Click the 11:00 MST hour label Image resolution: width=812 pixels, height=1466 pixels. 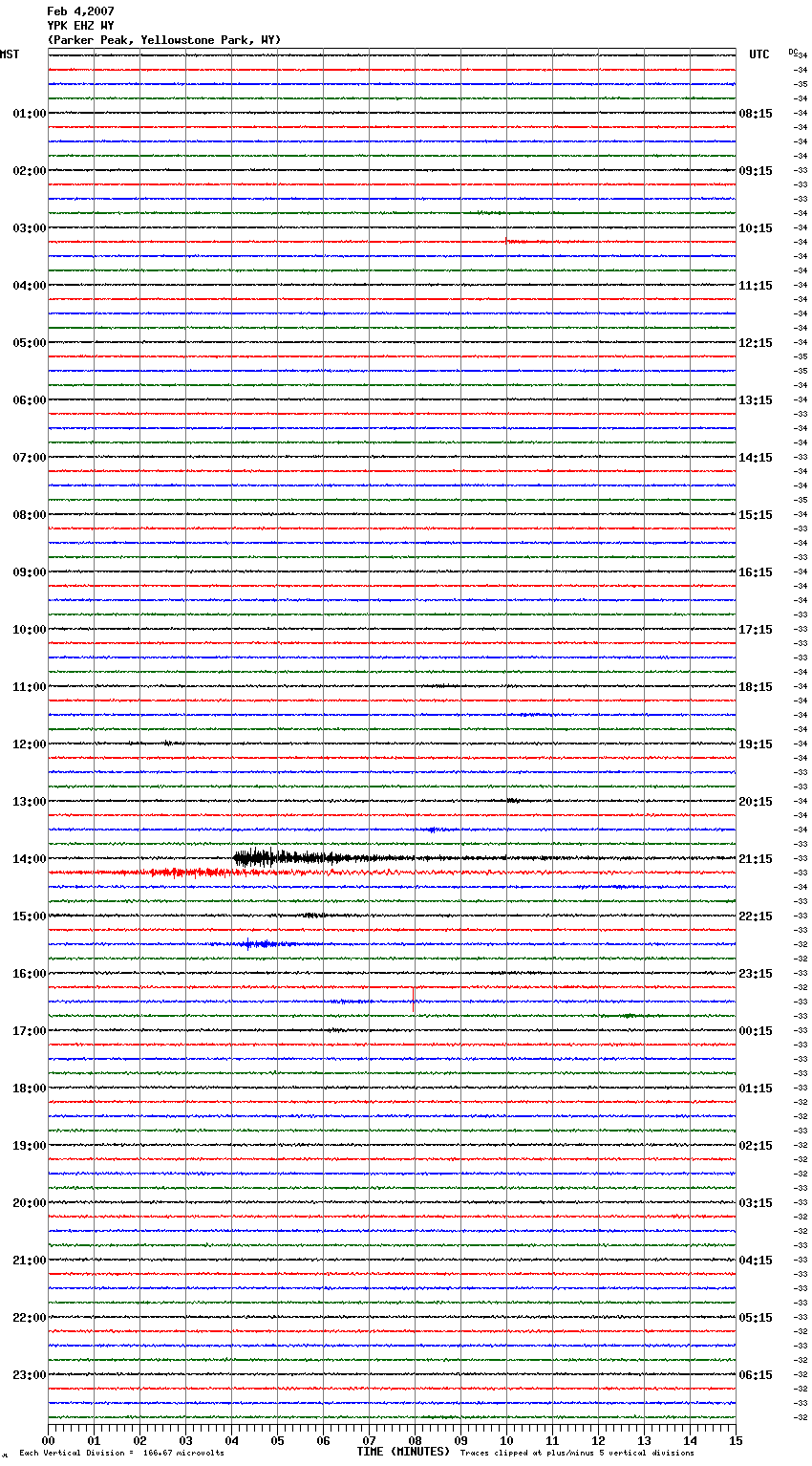pos(29,687)
